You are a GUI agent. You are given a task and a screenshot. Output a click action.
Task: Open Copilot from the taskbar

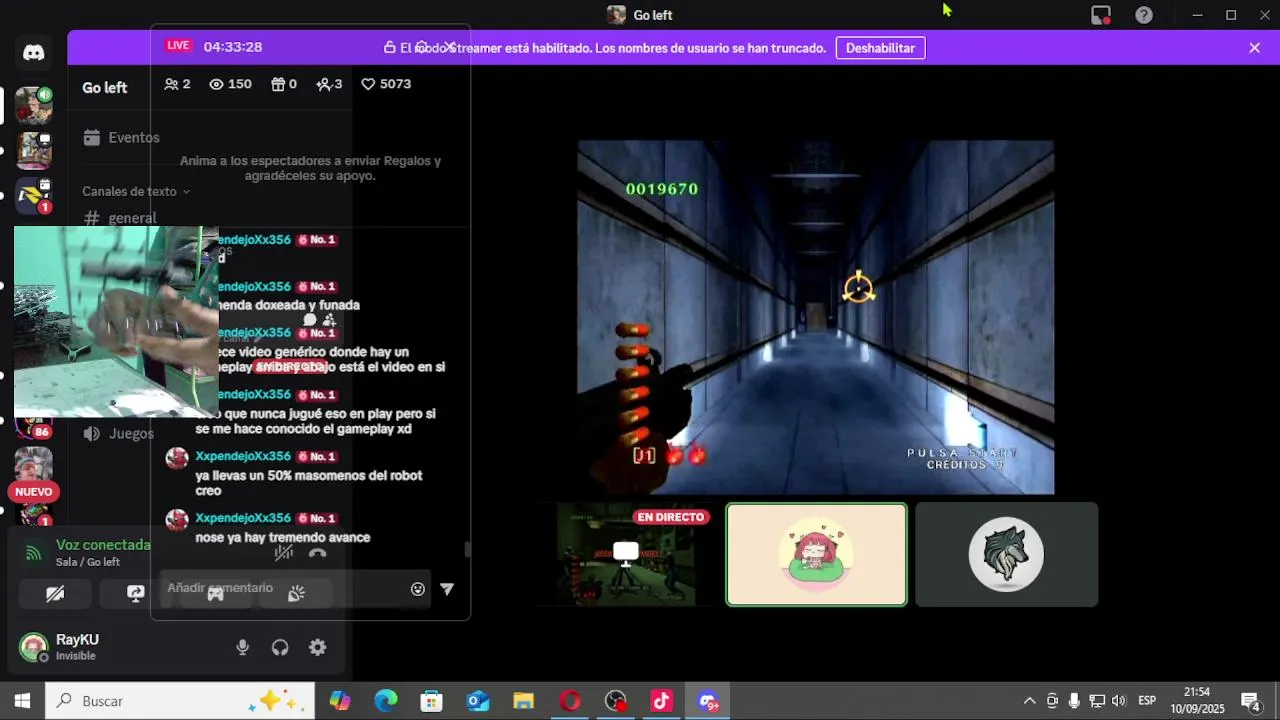(340, 701)
